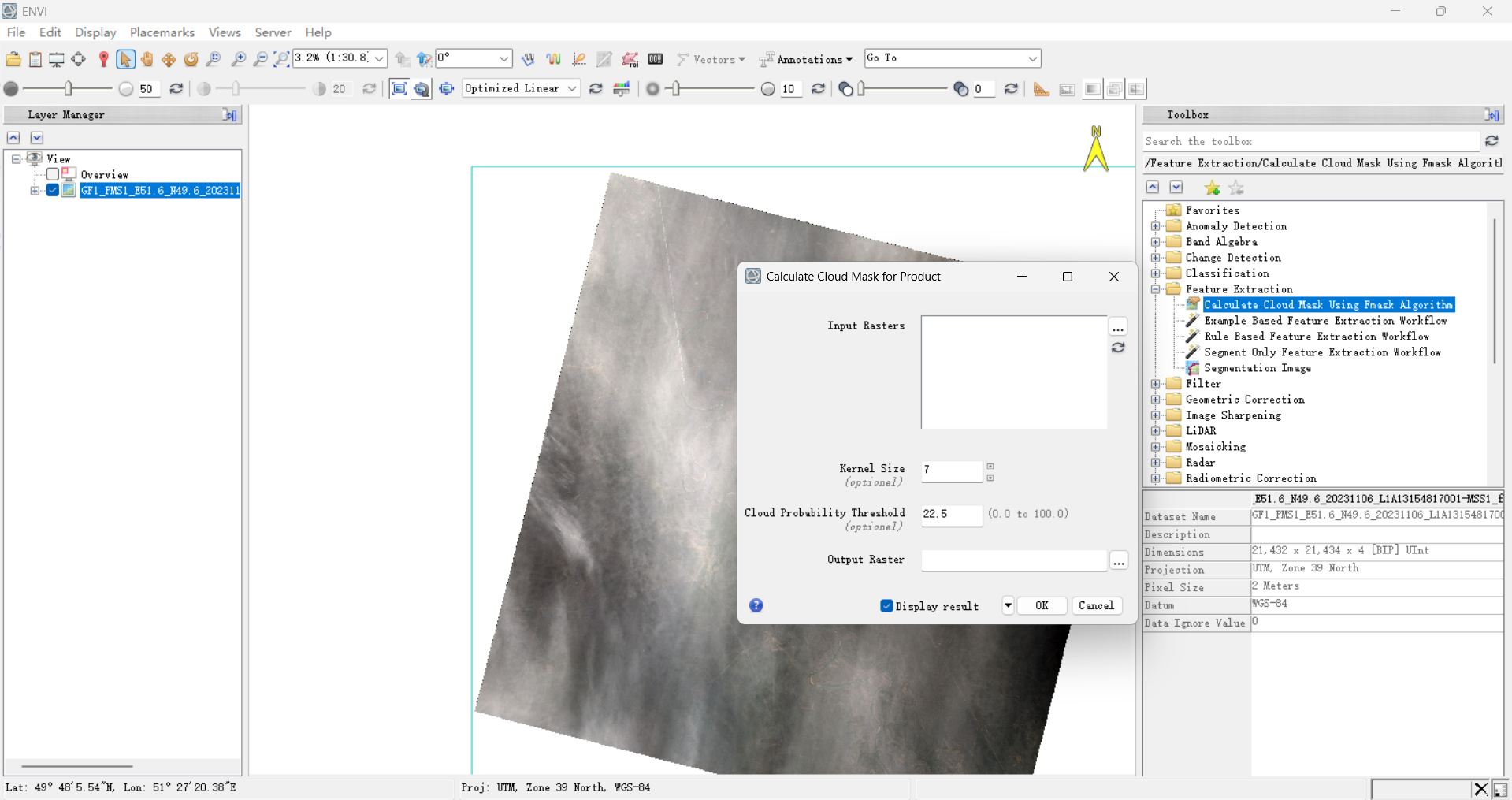
Task: Click OK in the Cloud Mask dialog
Action: (x=1042, y=605)
